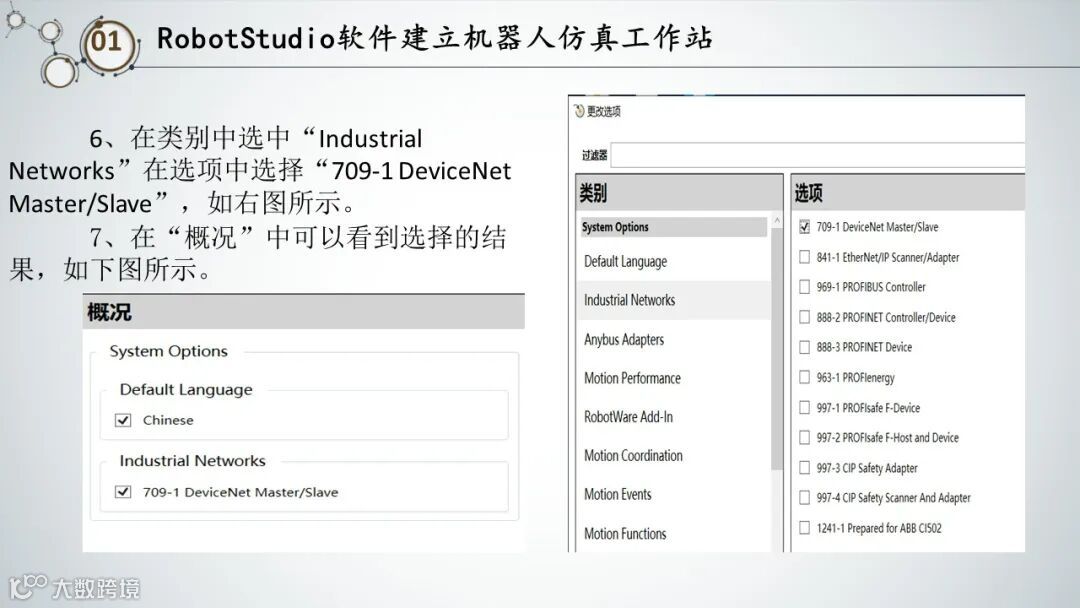Enable 997-2 PROFIsafe F-Host and Device
The image size is (1080, 608).
[804, 437]
